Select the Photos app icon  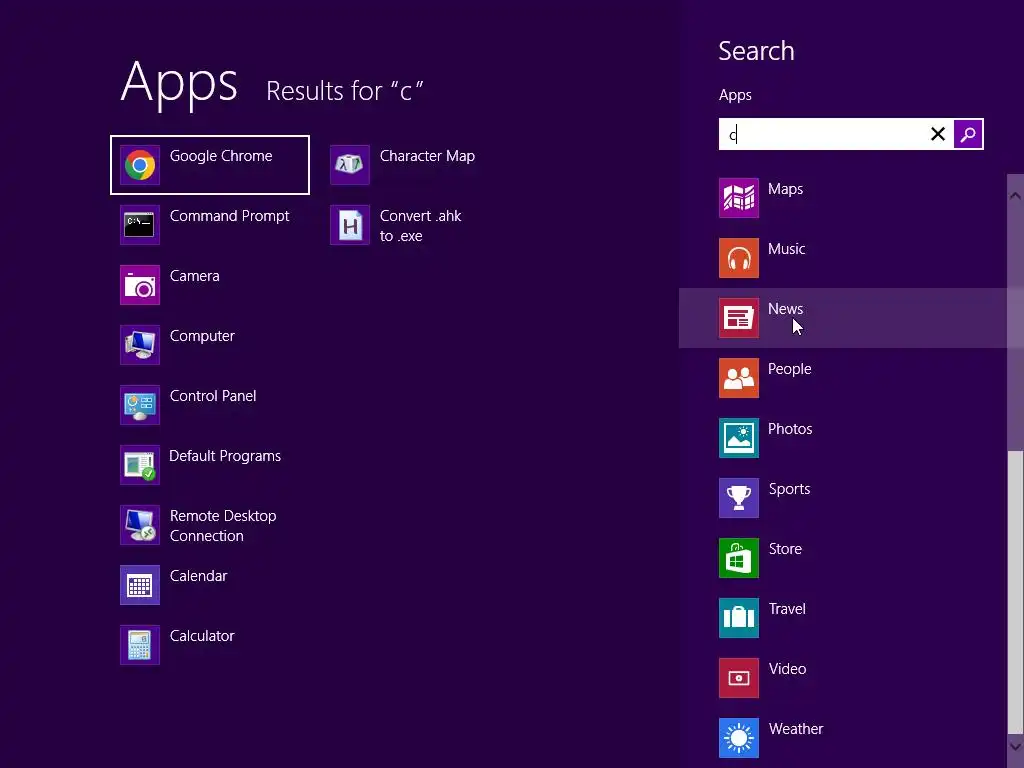739,438
